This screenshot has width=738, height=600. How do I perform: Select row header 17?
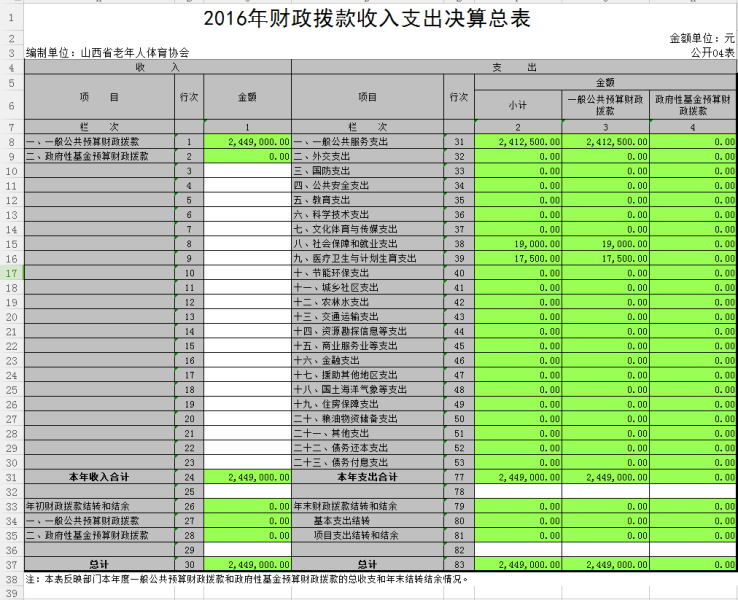11,273
